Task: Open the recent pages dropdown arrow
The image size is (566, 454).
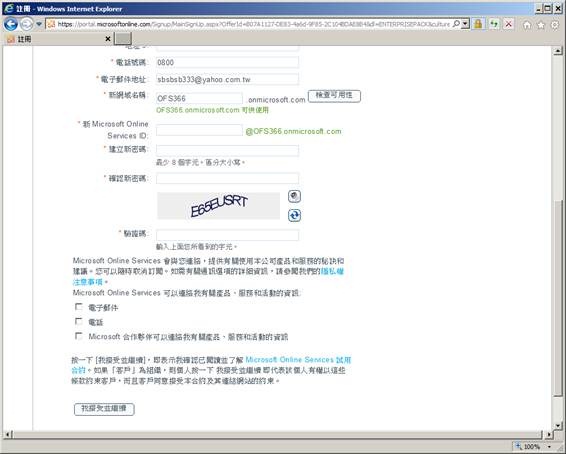Action: (x=39, y=24)
